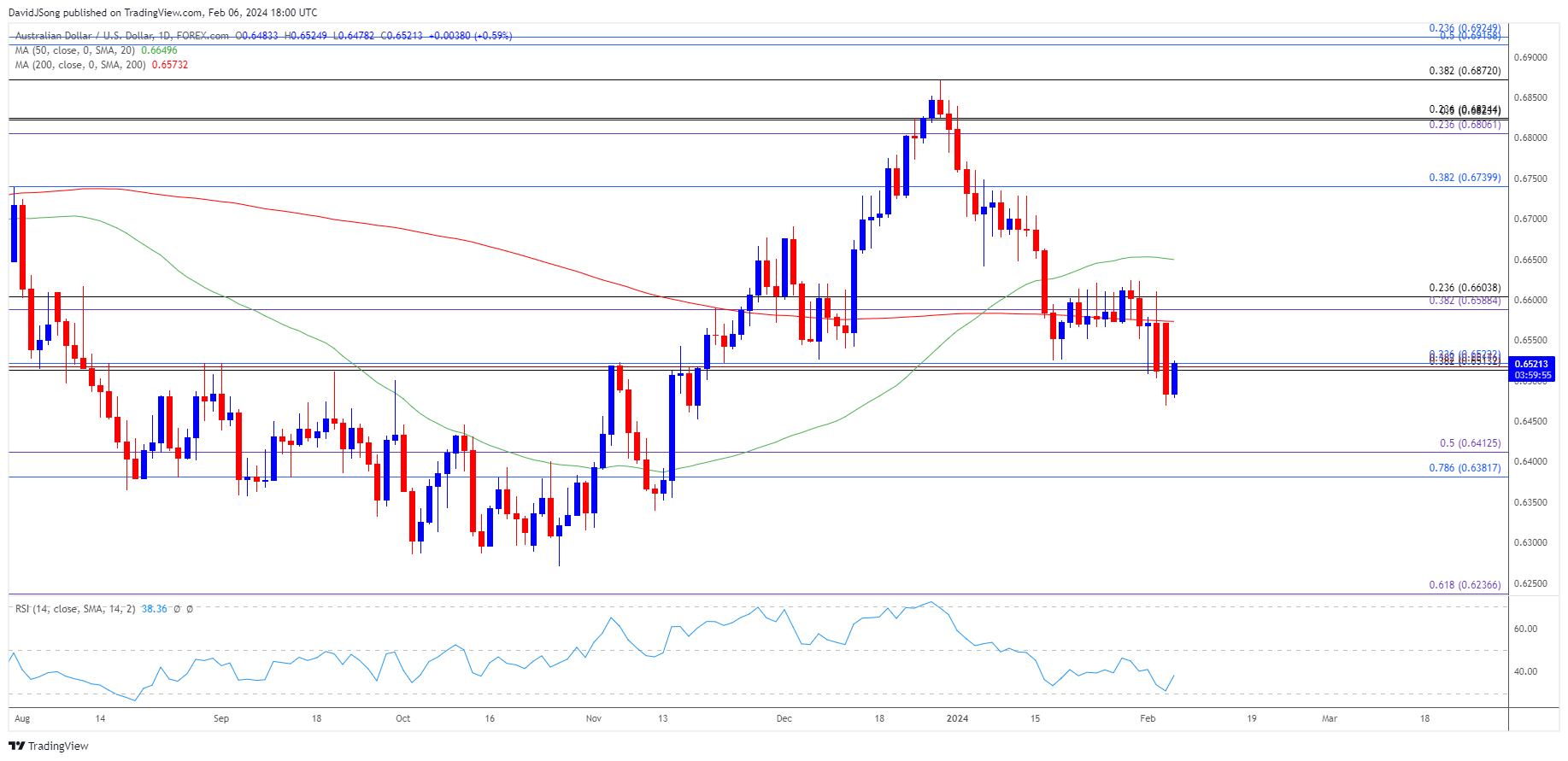
Task: Click price axis label 0.66500
Action: point(1530,260)
